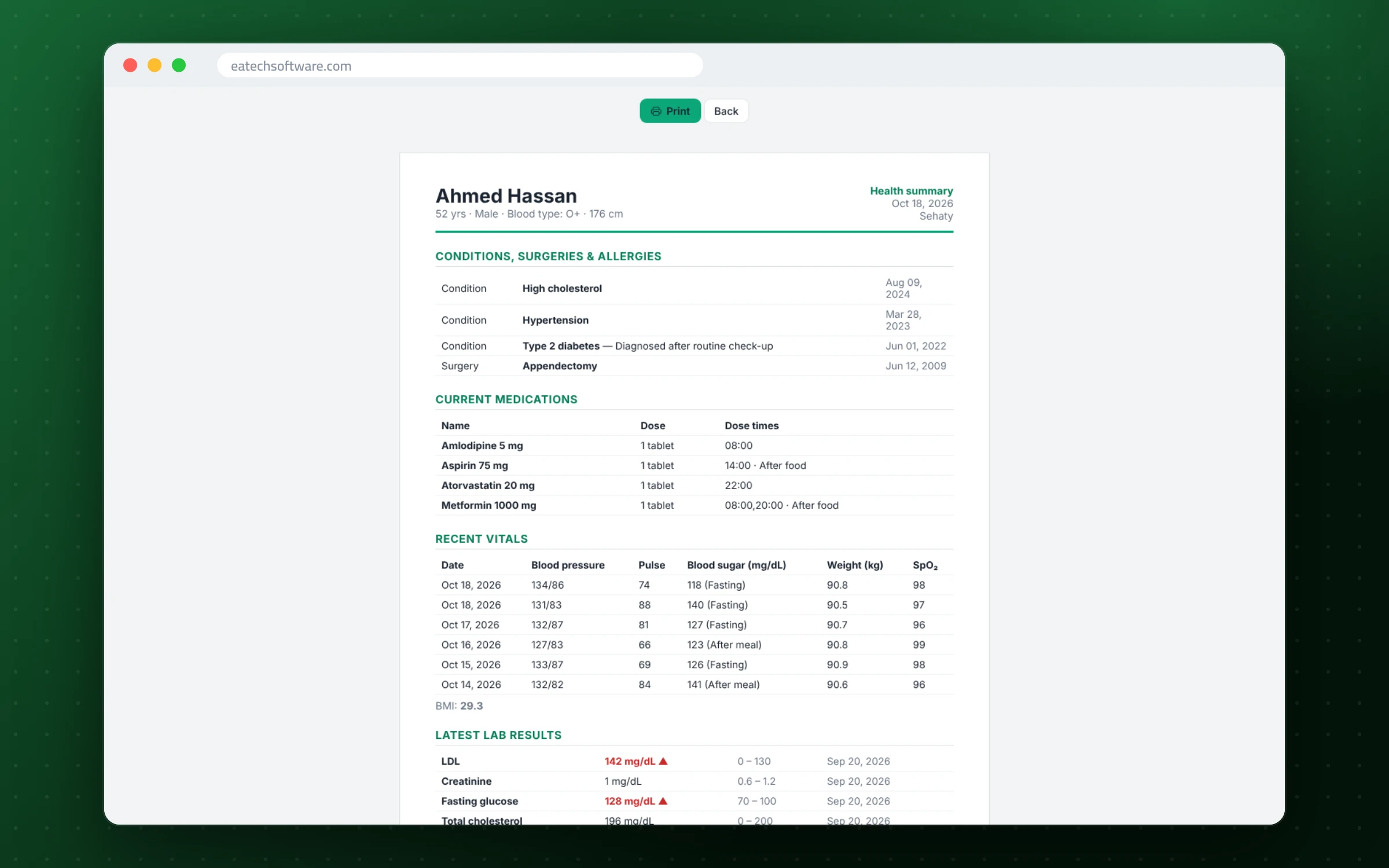Click the 133/87 blood pressure reading
The image size is (1389, 868).
coord(547,665)
